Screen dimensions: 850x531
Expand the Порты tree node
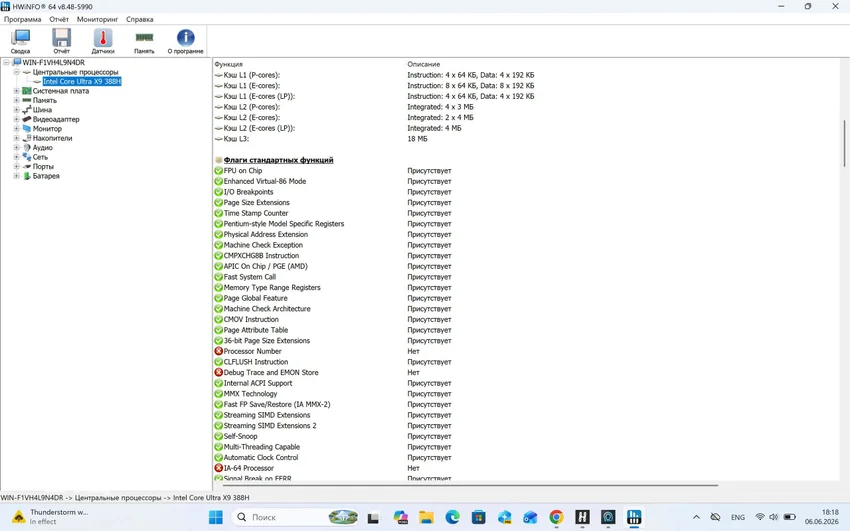16,166
